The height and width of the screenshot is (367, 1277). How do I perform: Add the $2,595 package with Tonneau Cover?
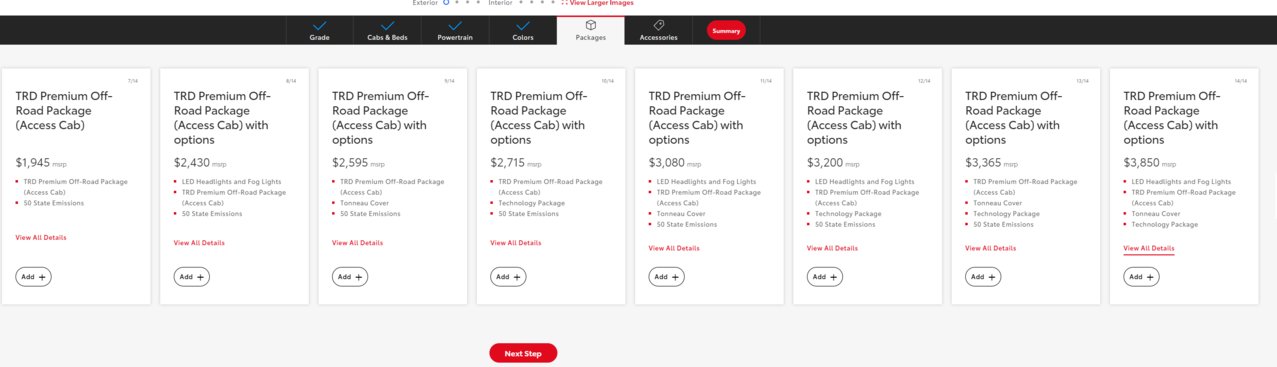tap(350, 277)
